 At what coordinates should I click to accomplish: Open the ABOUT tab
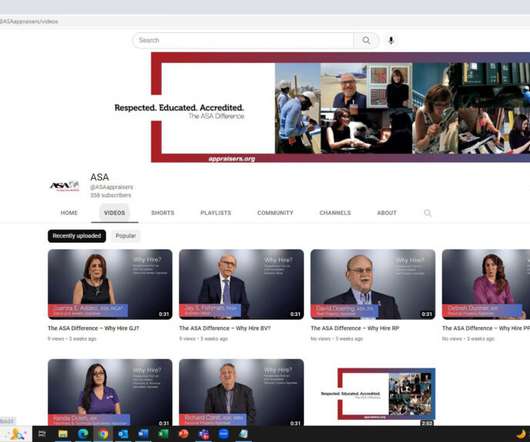point(387,213)
